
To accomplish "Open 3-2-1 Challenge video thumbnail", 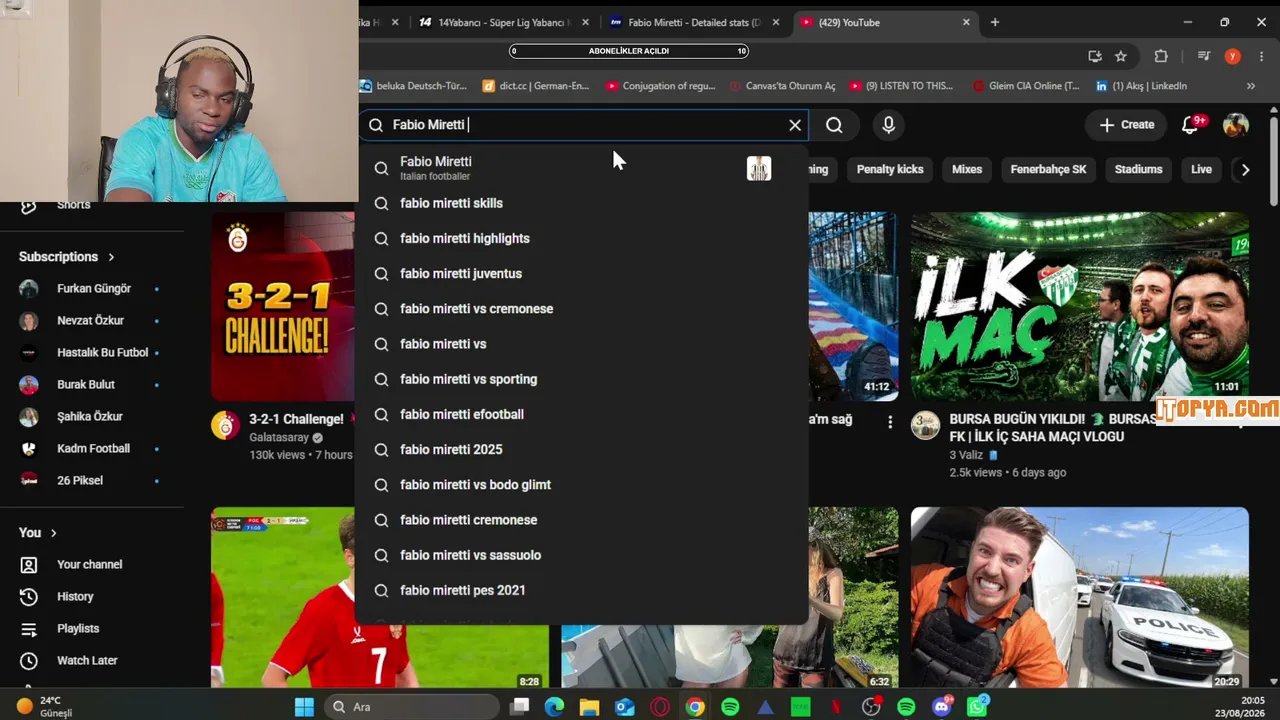I will (283, 306).
